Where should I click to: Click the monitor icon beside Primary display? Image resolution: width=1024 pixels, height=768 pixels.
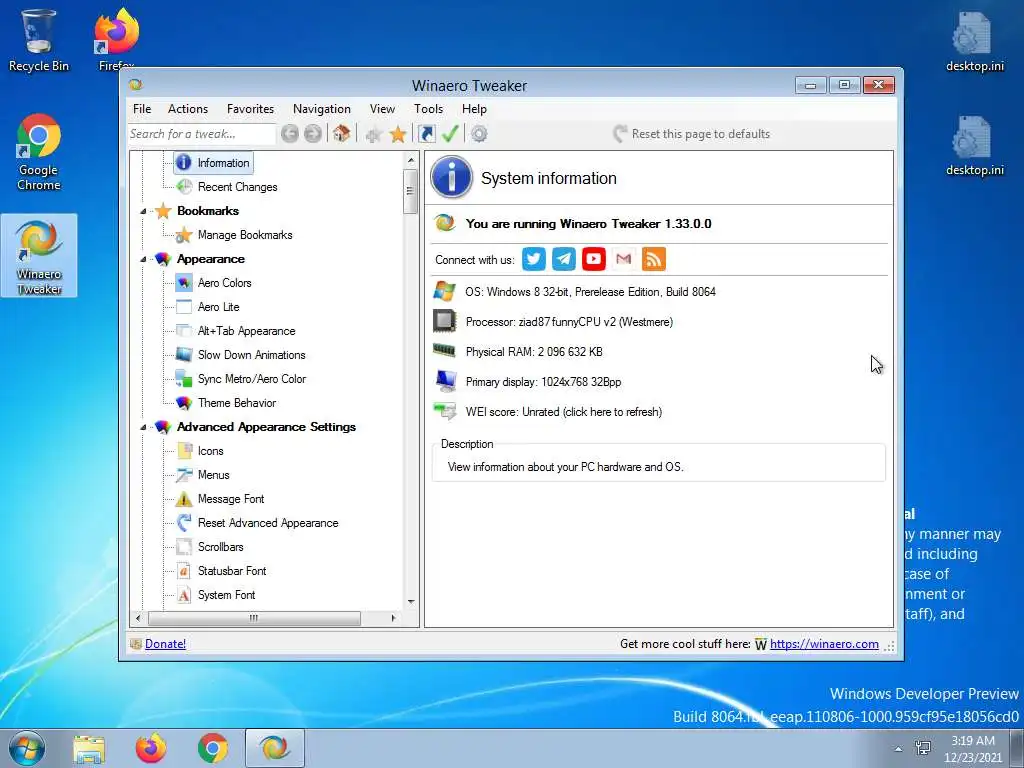point(446,380)
